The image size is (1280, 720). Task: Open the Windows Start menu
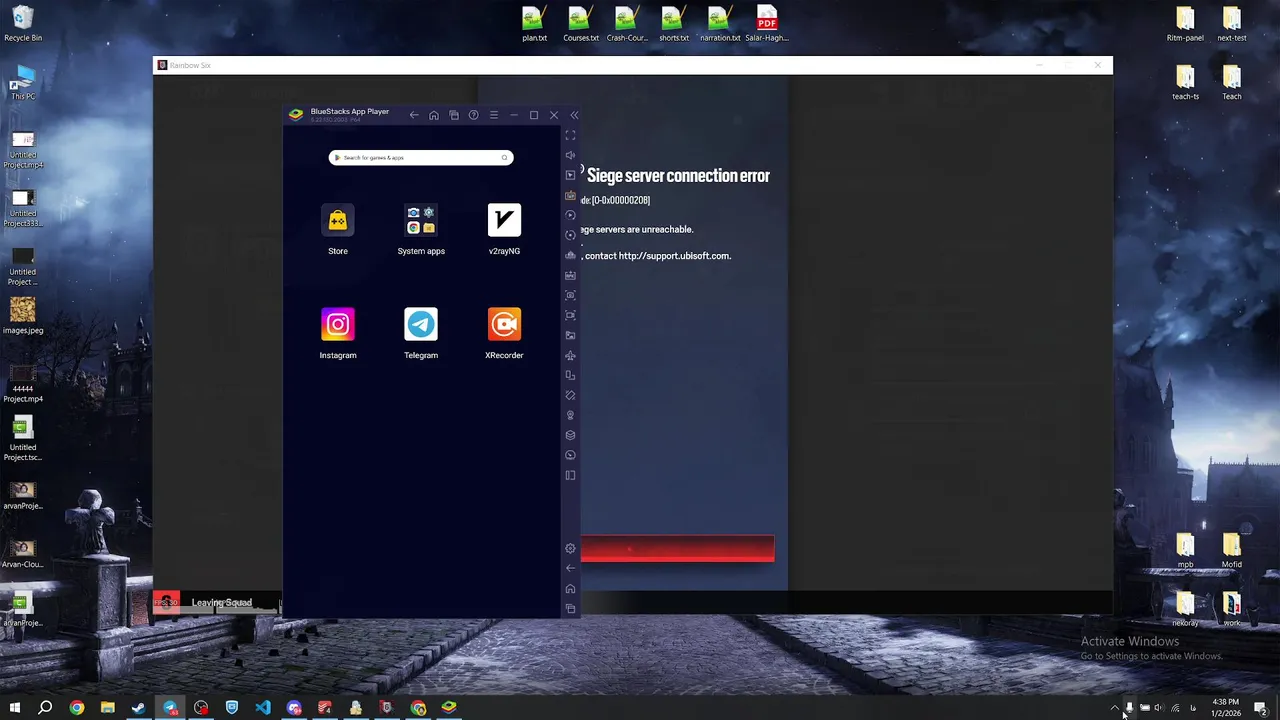coord(15,708)
